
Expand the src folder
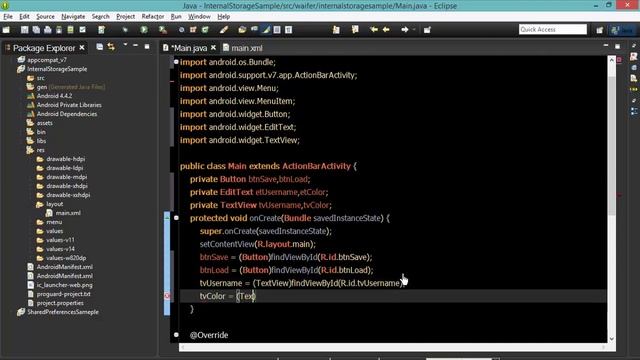pos(40,78)
